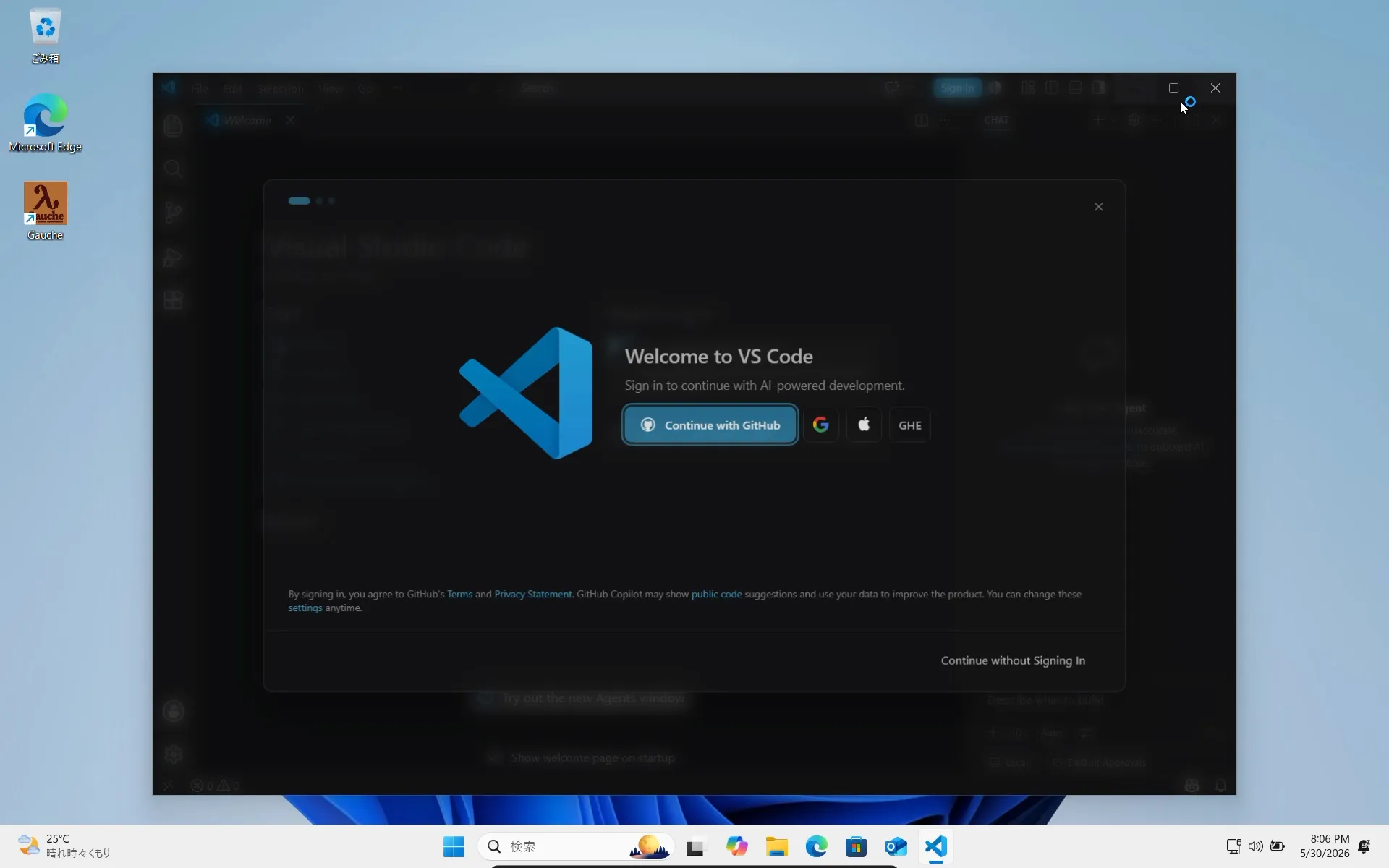The image size is (1389, 868).
Task: Open the Extensions view
Action: [173, 300]
